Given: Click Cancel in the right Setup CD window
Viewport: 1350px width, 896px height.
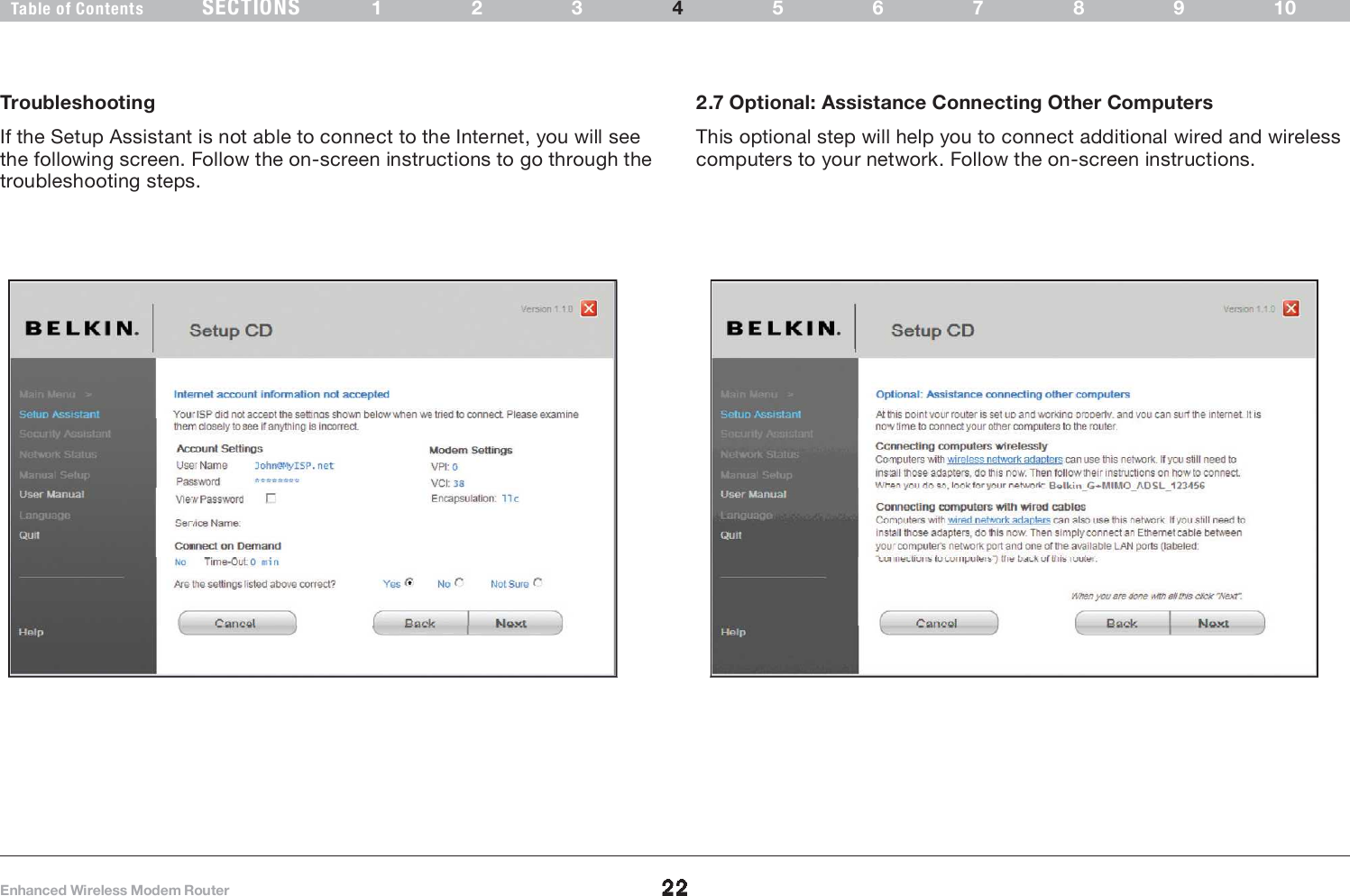Looking at the screenshot, I should tap(939, 623).
